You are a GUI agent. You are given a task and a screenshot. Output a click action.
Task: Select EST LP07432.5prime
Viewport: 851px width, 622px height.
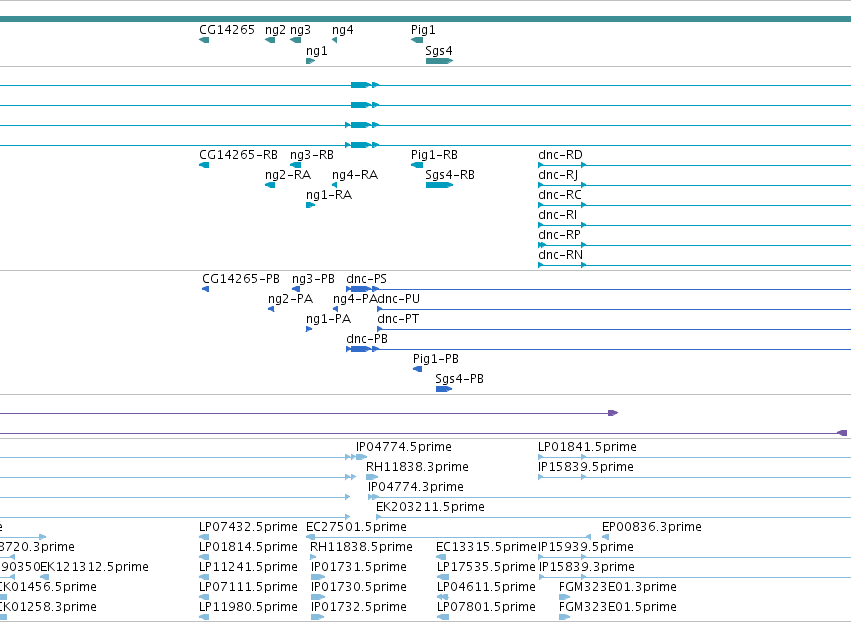248,528
